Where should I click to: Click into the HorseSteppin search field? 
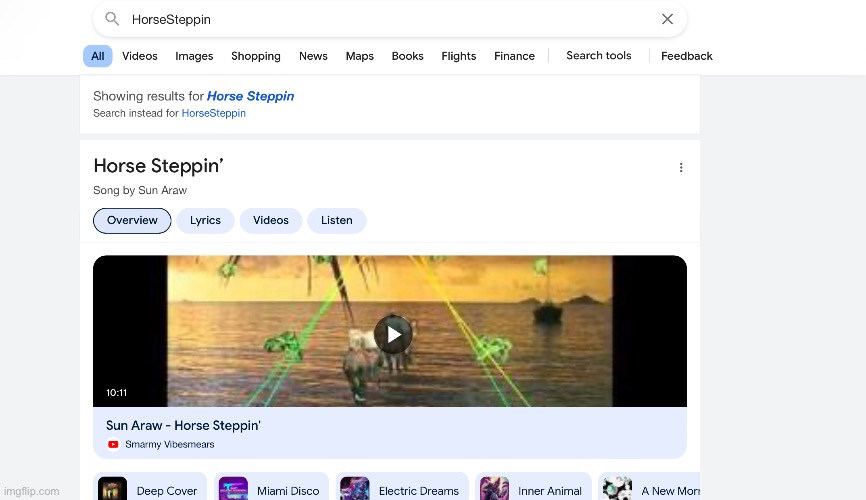[x=380, y=19]
